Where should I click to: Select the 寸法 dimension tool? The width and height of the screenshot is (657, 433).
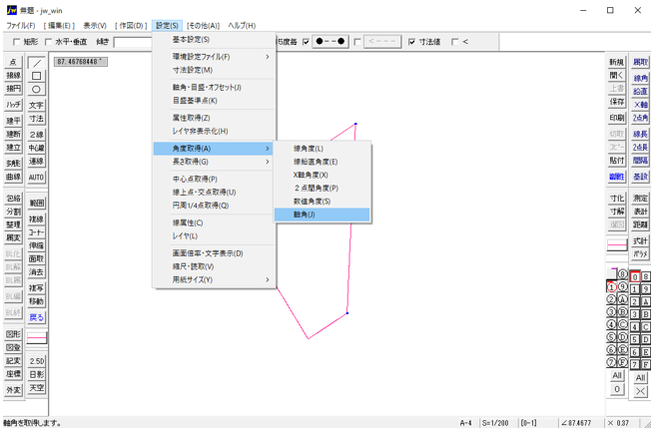coord(36,119)
